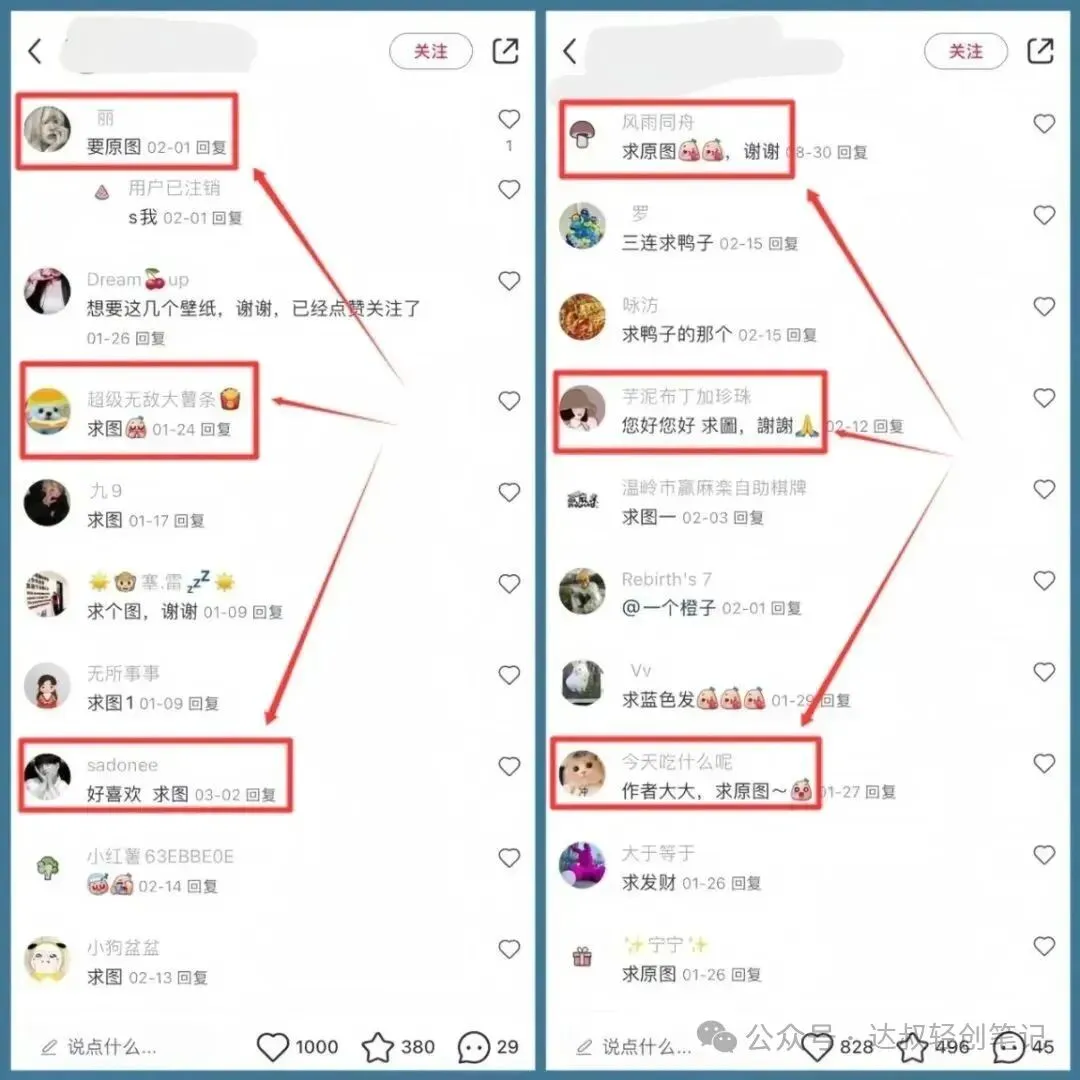Click the 关注 button in right screen
The image size is (1080, 1080).
click(966, 51)
